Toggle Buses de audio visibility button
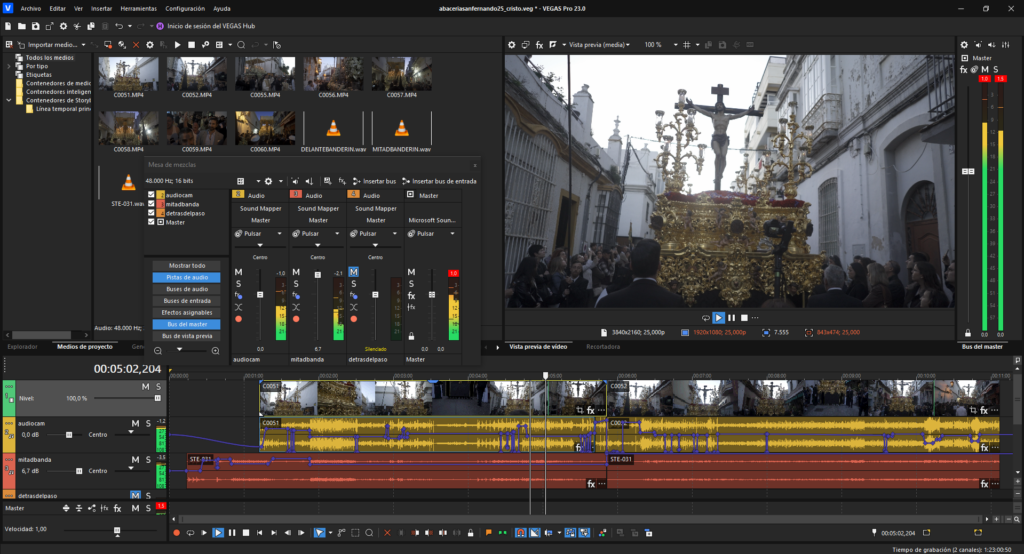Screen dimensions: 1024x554 187,289
